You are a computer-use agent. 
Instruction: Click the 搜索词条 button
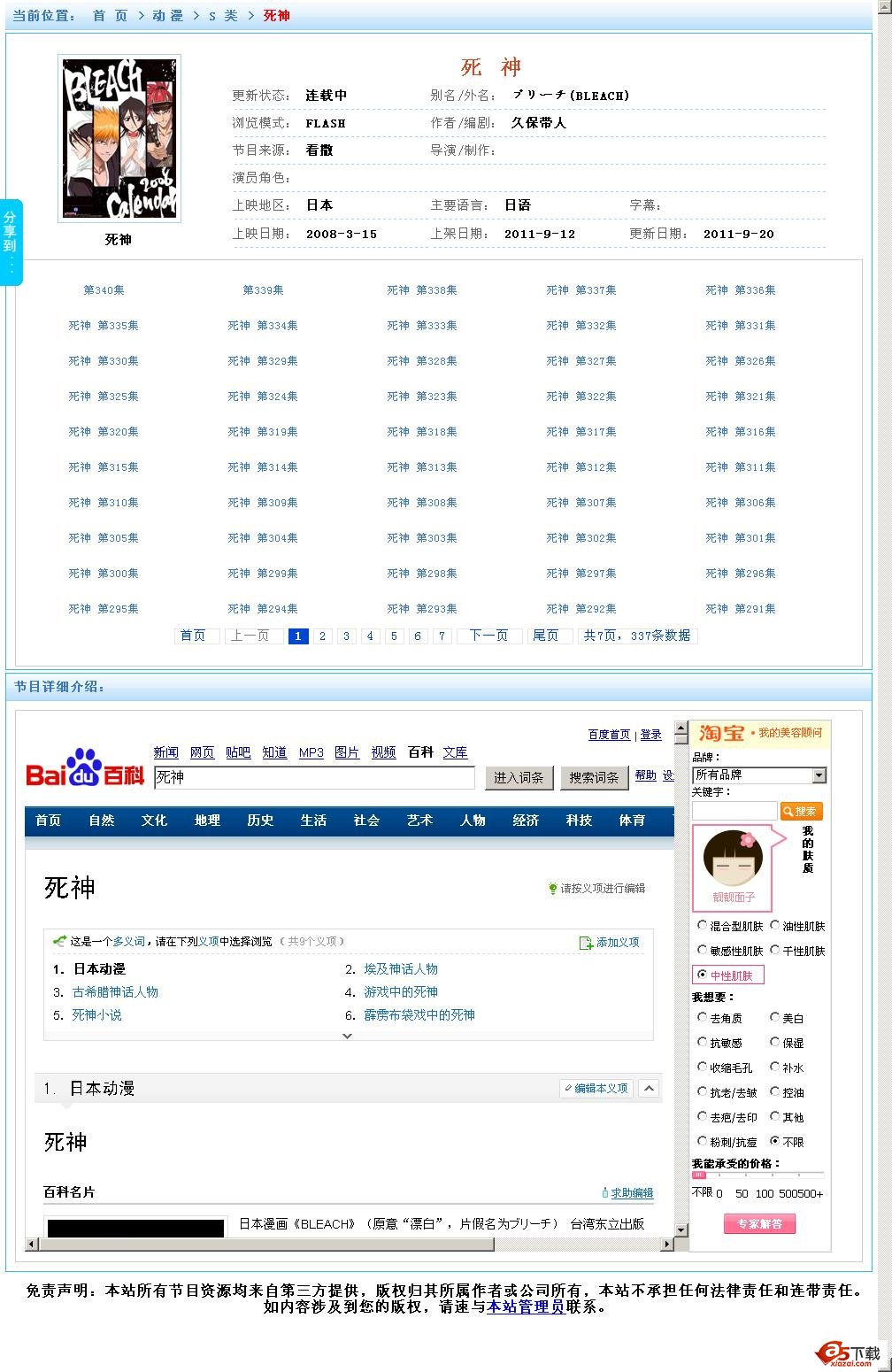594,777
